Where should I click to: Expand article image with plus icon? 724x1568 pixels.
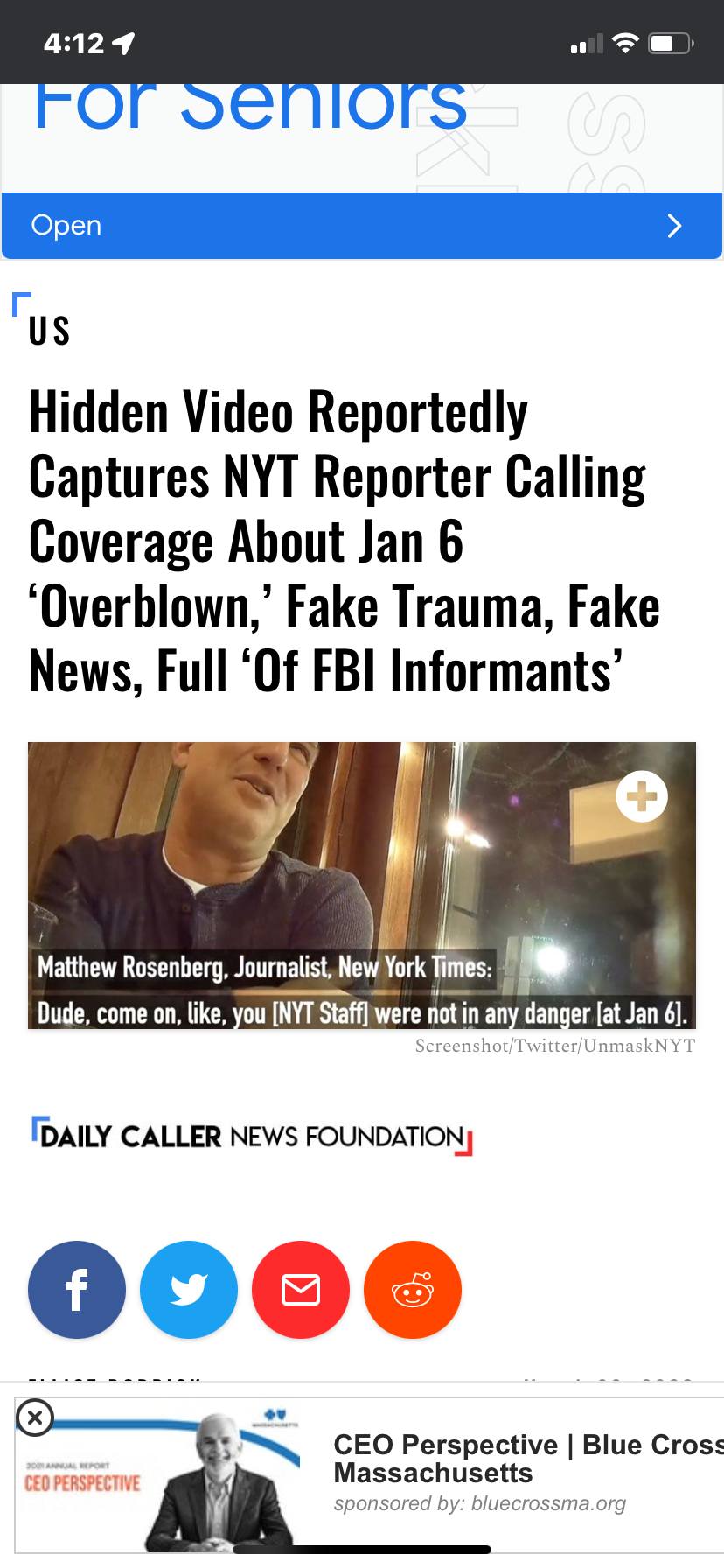tap(642, 796)
